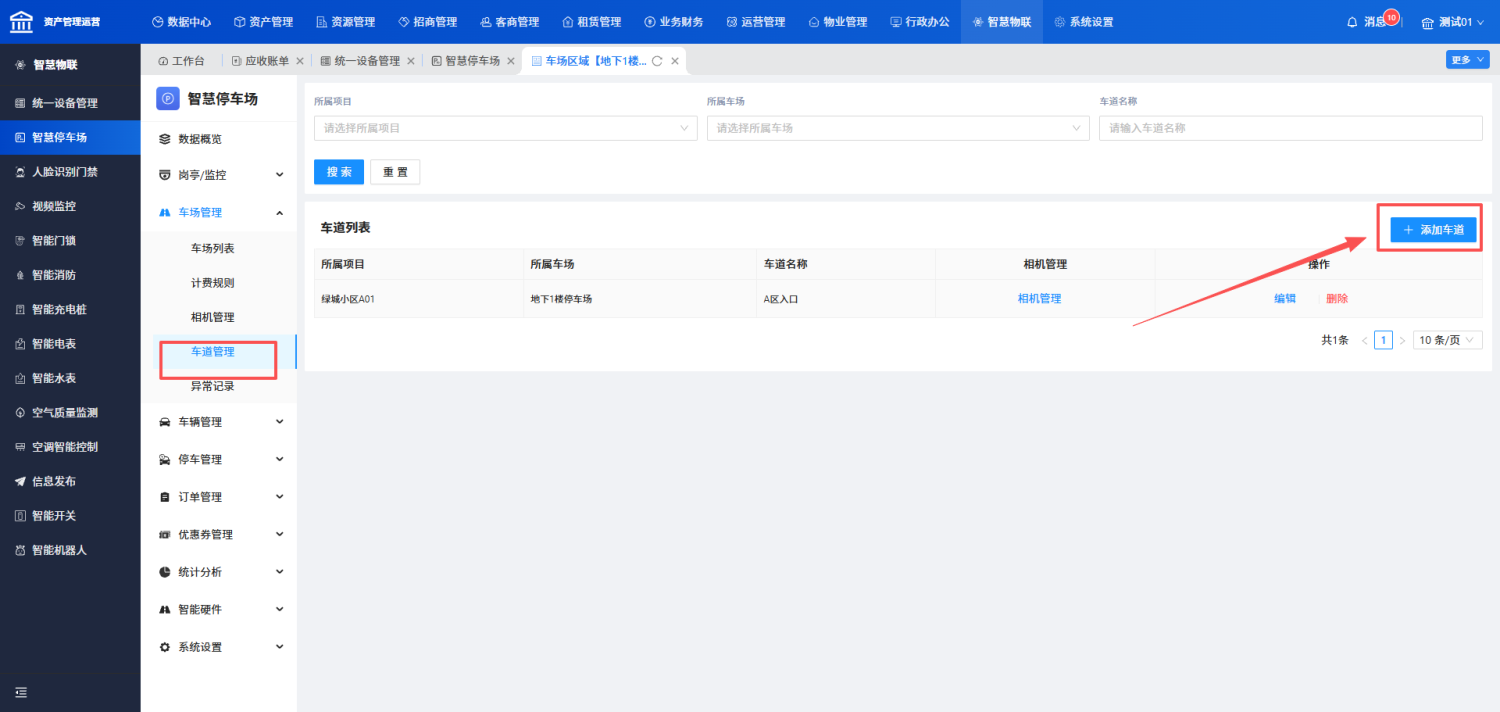The image size is (1500, 712).
Task: Switch to the 应收账单 tab
Action: (260, 61)
